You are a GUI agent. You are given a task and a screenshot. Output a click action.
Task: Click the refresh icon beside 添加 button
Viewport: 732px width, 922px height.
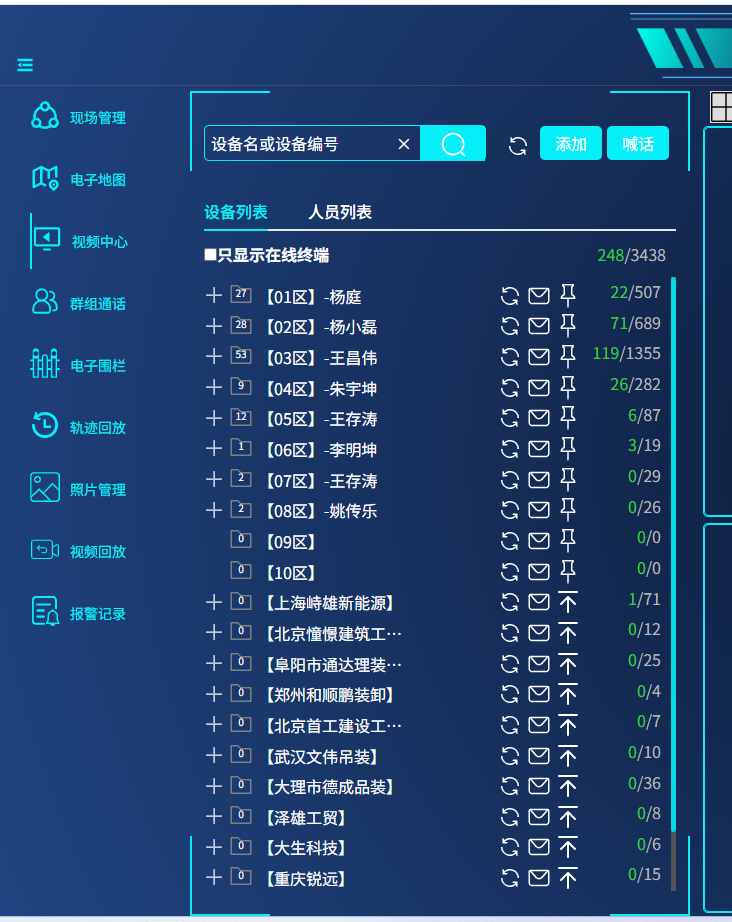pyautogui.click(x=518, y=145)
